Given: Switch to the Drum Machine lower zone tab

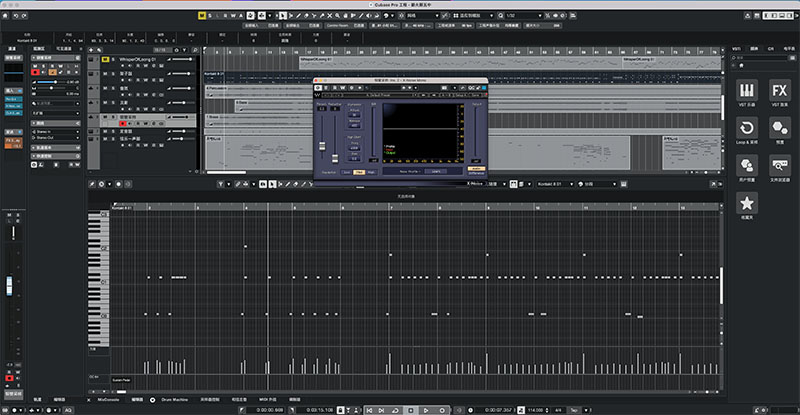Looking at the screenshot, I should pos(174,400).
